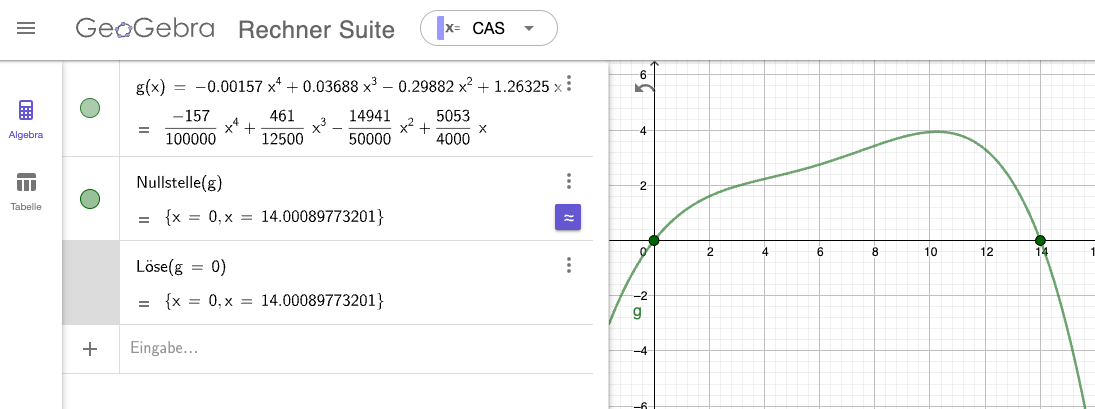Select the Löse(g = 0) command text

pyautogui.click(x=181, y=267)
